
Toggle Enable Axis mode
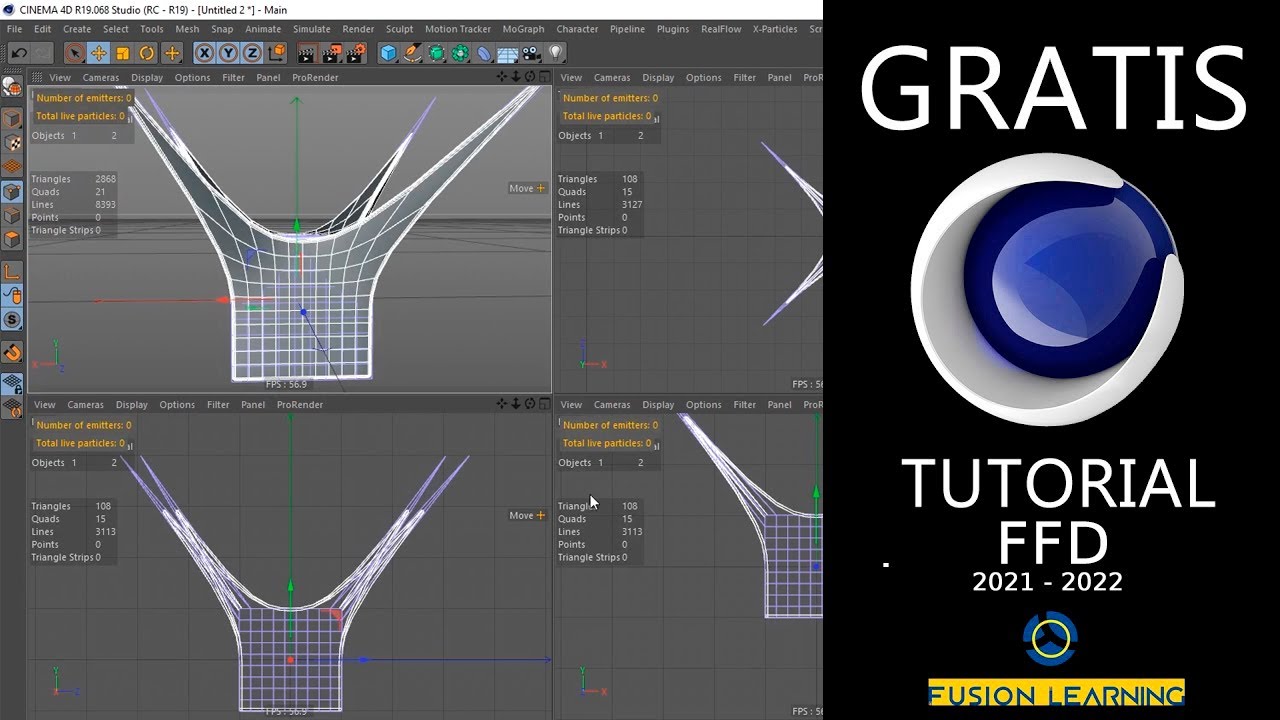12,271
